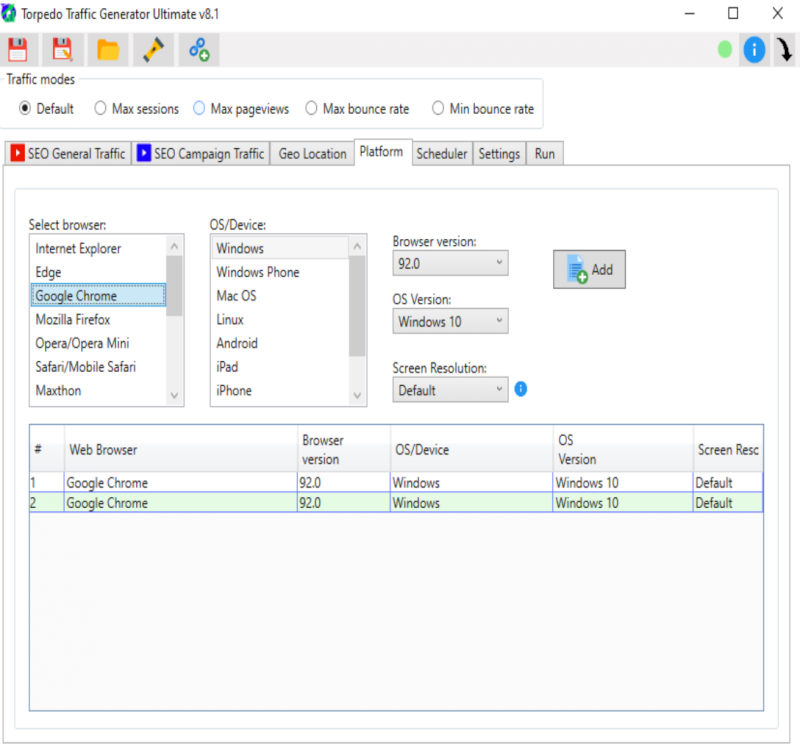This screenshot has height=747, width=800.
Task: Enable the Min bounce rate mode
Action: (438, 108)
